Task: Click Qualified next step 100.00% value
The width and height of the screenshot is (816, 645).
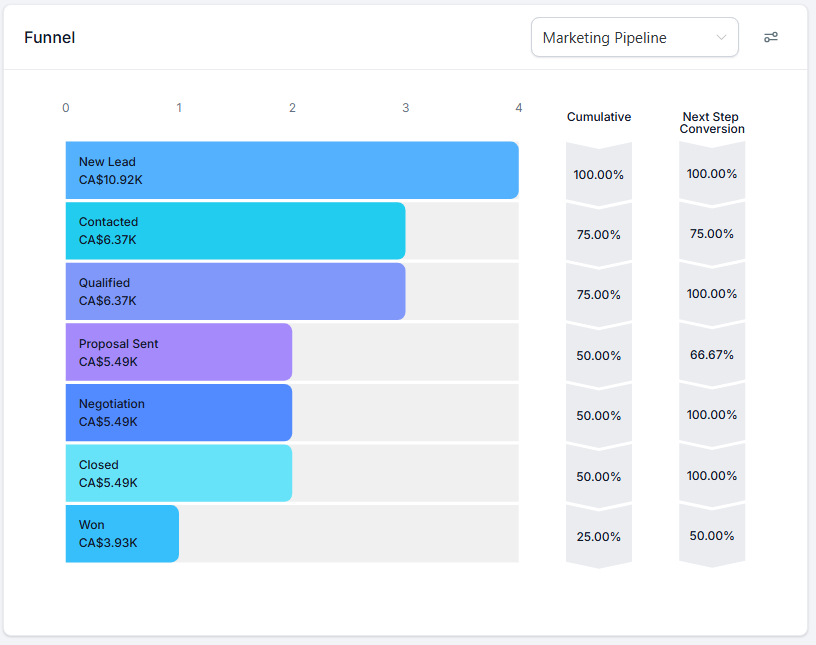Action: 711,294
